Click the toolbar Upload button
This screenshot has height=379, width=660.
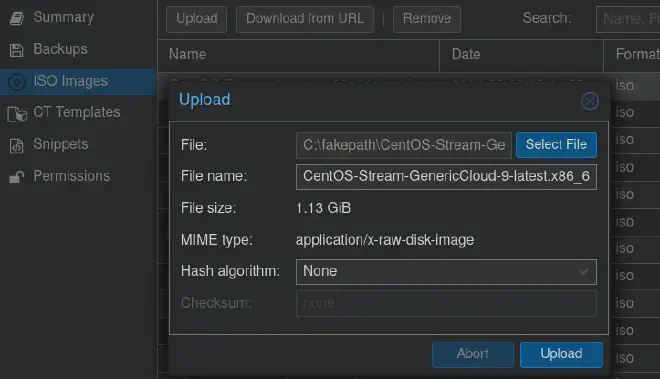197,19
